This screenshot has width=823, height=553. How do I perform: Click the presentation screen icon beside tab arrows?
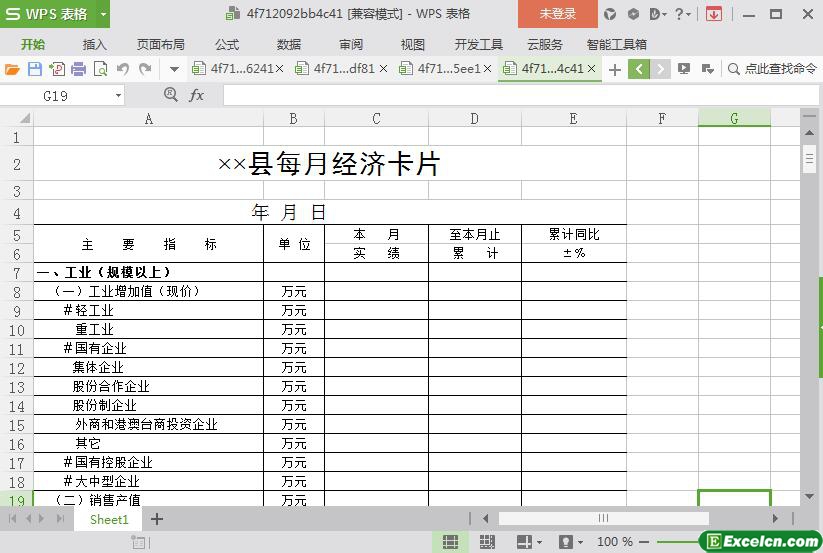(x=683, y=69)
